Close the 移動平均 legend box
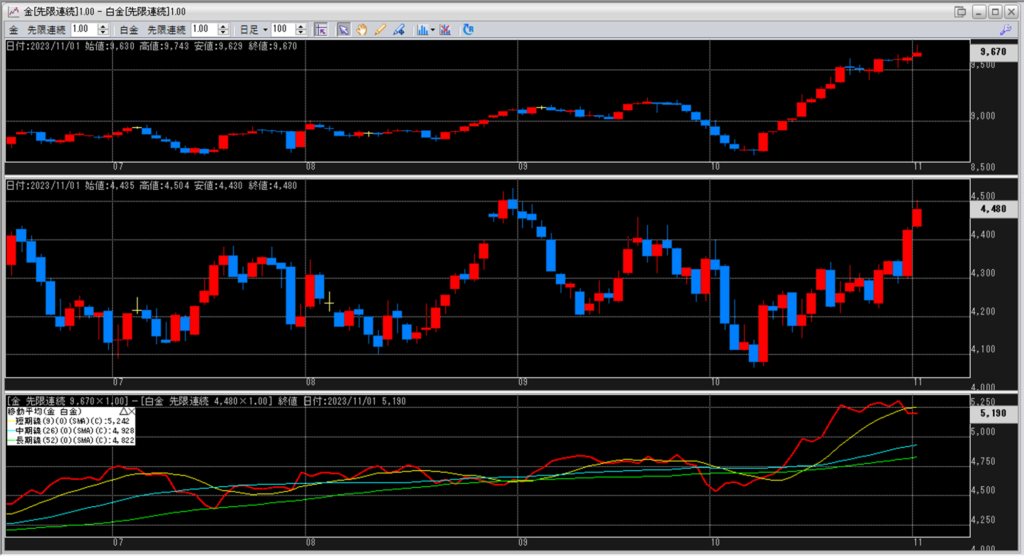 132,411
